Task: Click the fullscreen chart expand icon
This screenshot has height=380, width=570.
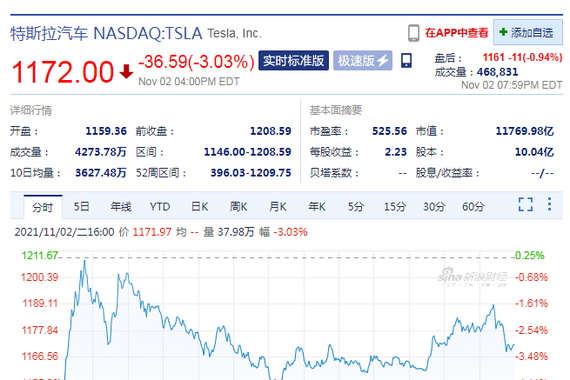Action: pyautogui.click(x=525, y=204)
